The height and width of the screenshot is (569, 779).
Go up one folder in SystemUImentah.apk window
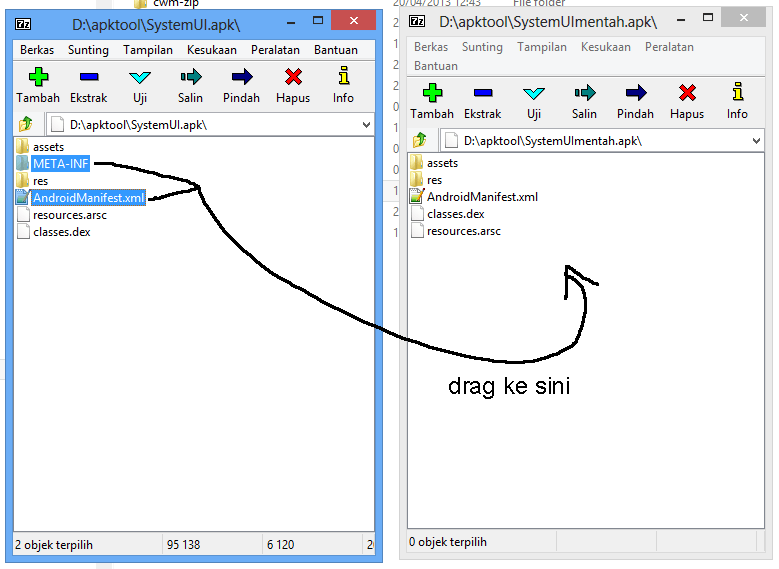tap(420, 140)
